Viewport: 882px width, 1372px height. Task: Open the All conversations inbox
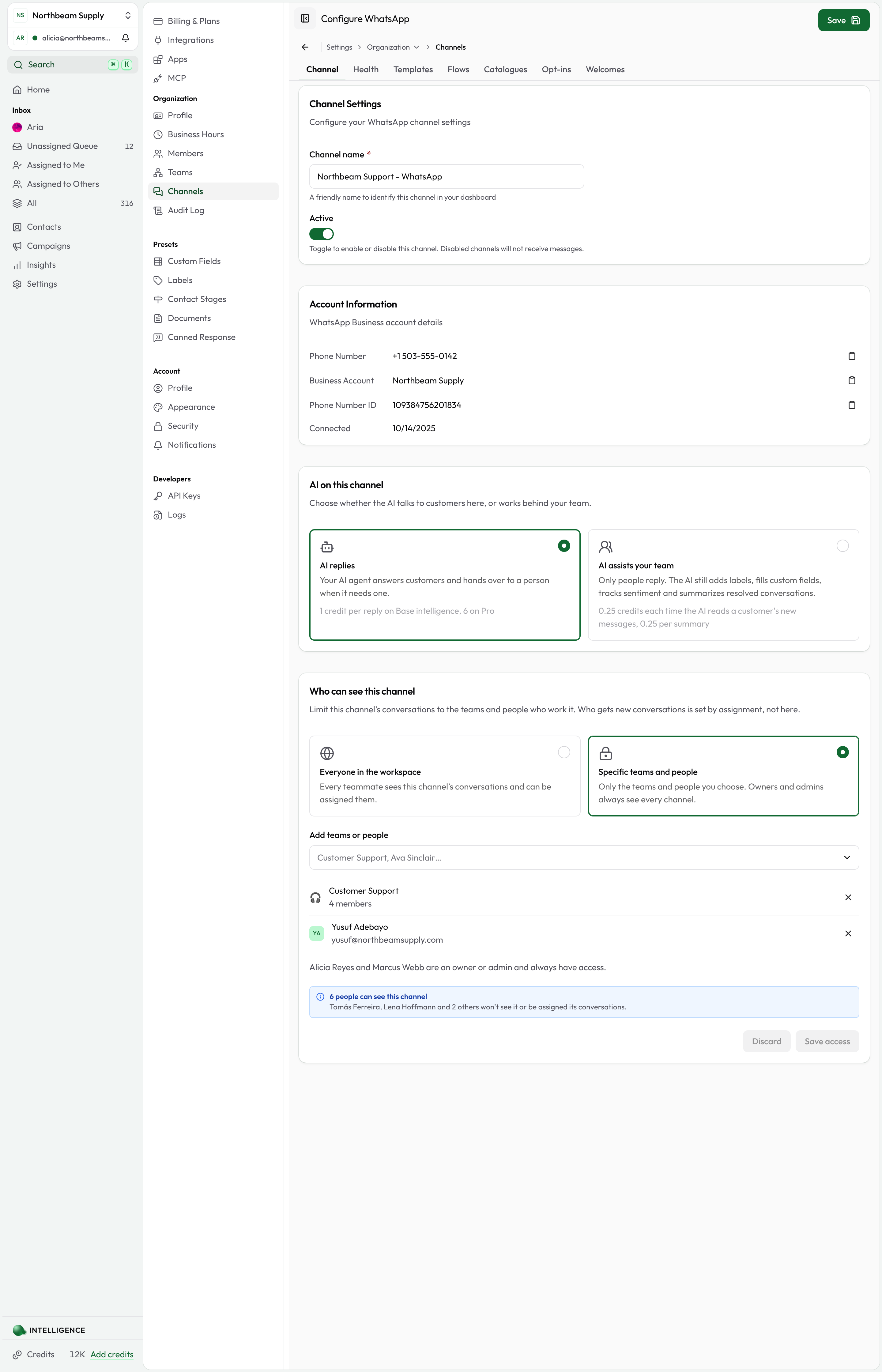73,203
